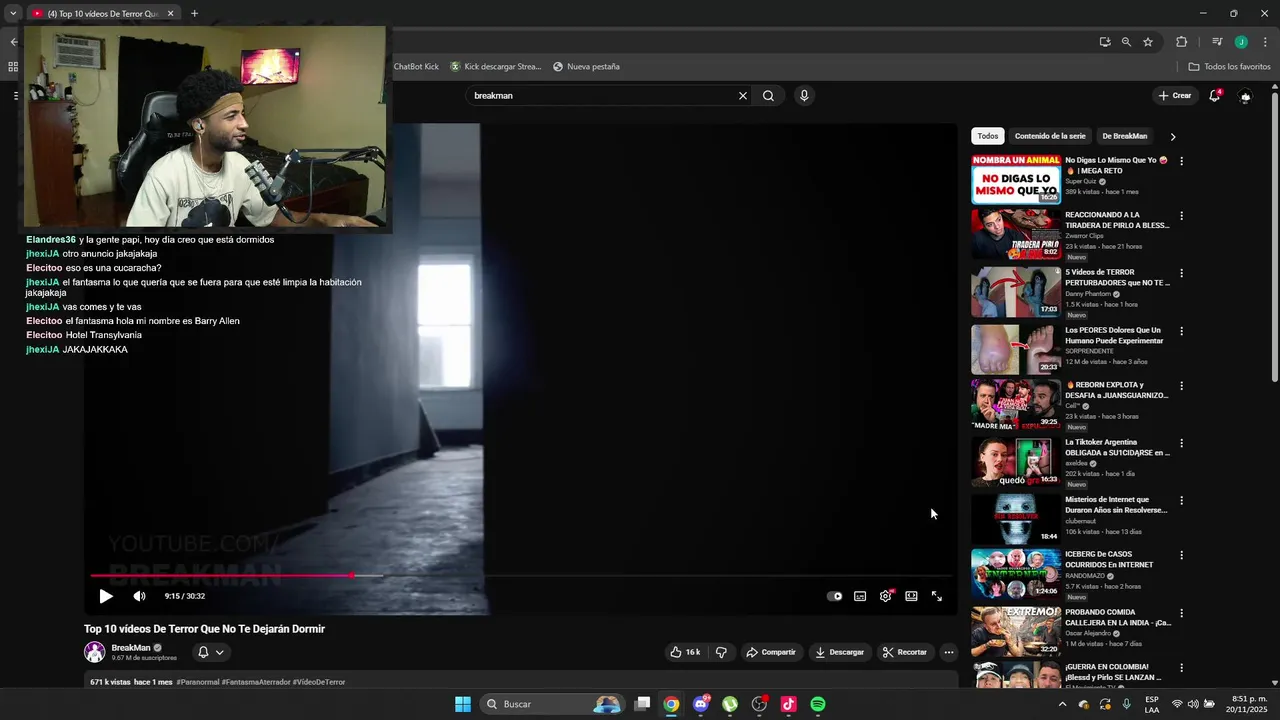Open TikTok from the taskbar
This screenshot has width=1280, height=720.
(788, 704)
